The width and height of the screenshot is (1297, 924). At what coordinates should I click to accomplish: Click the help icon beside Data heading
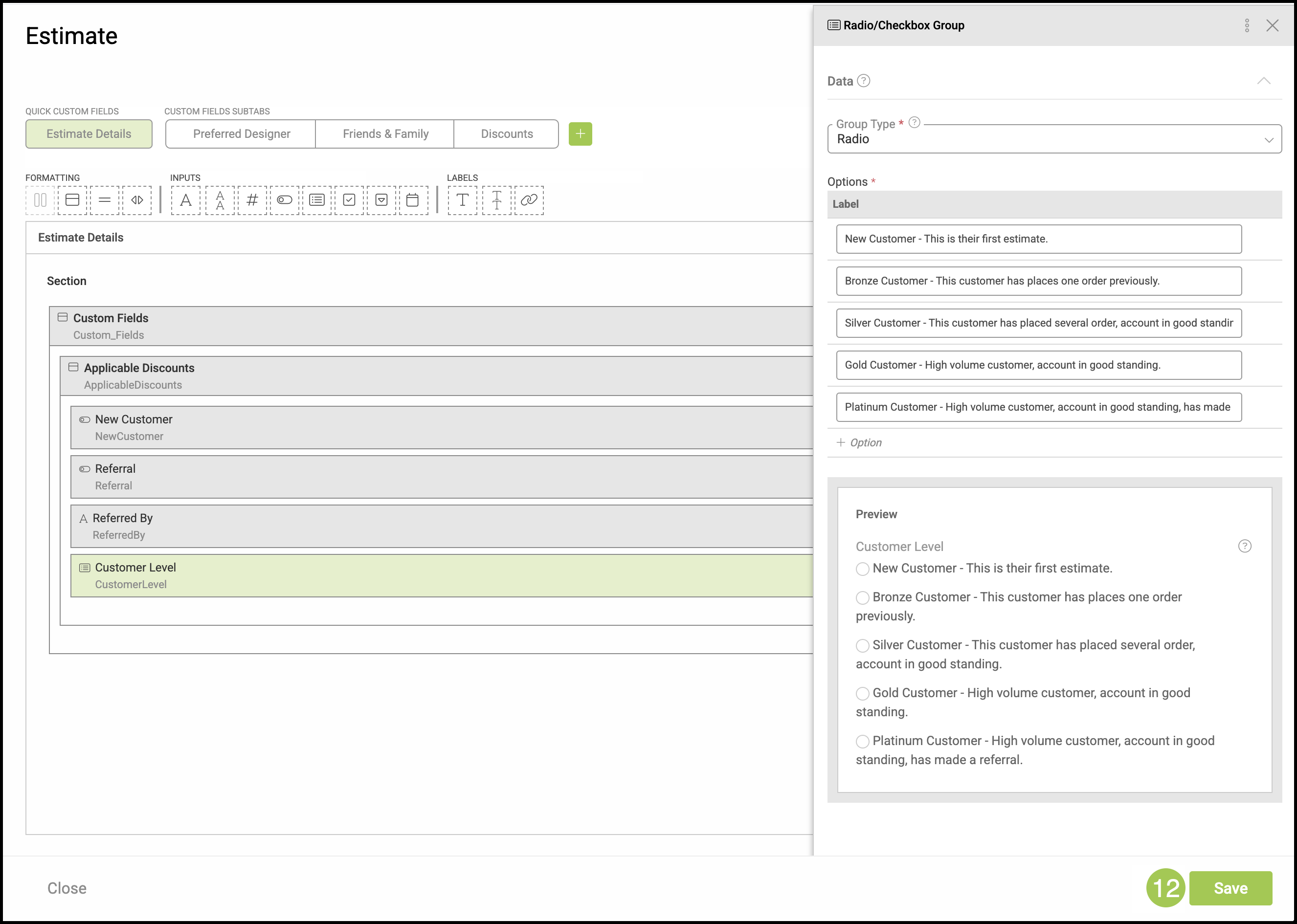tap(863, 81)
